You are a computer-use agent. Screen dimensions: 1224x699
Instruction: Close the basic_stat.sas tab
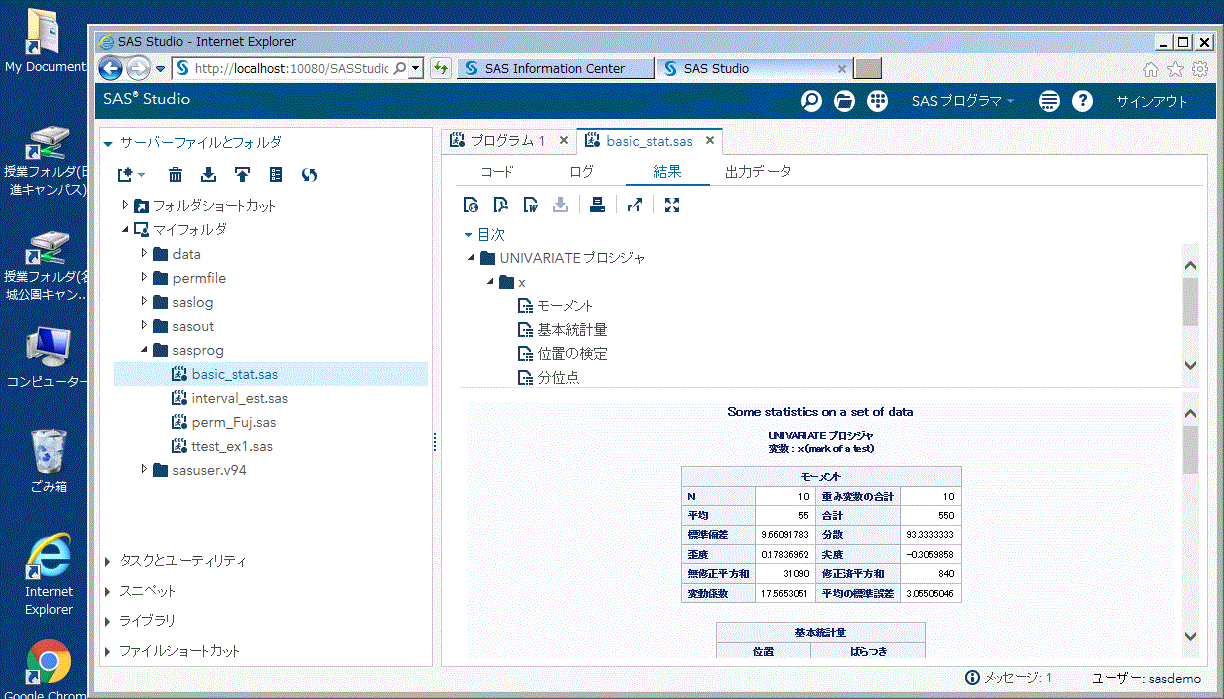[710, 141]
